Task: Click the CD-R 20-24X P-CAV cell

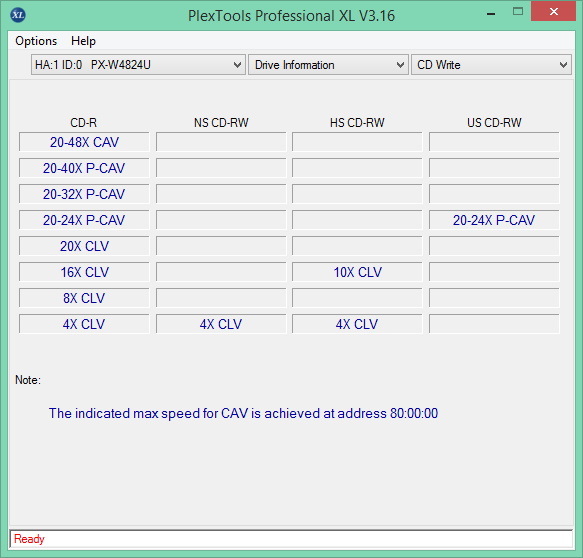Action: (84, 220)
